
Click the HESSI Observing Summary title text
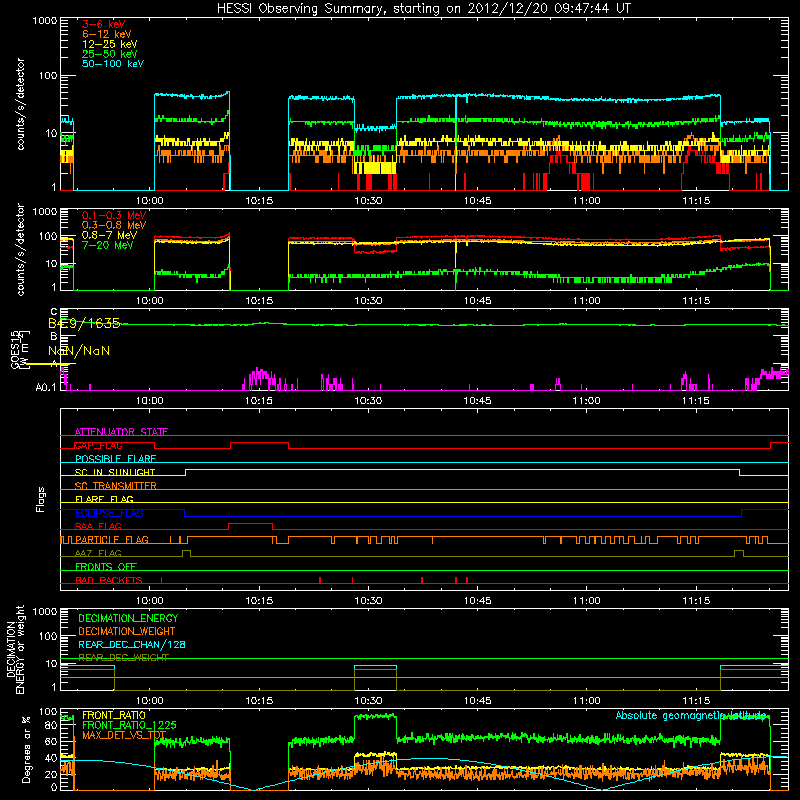click(424, 8)
